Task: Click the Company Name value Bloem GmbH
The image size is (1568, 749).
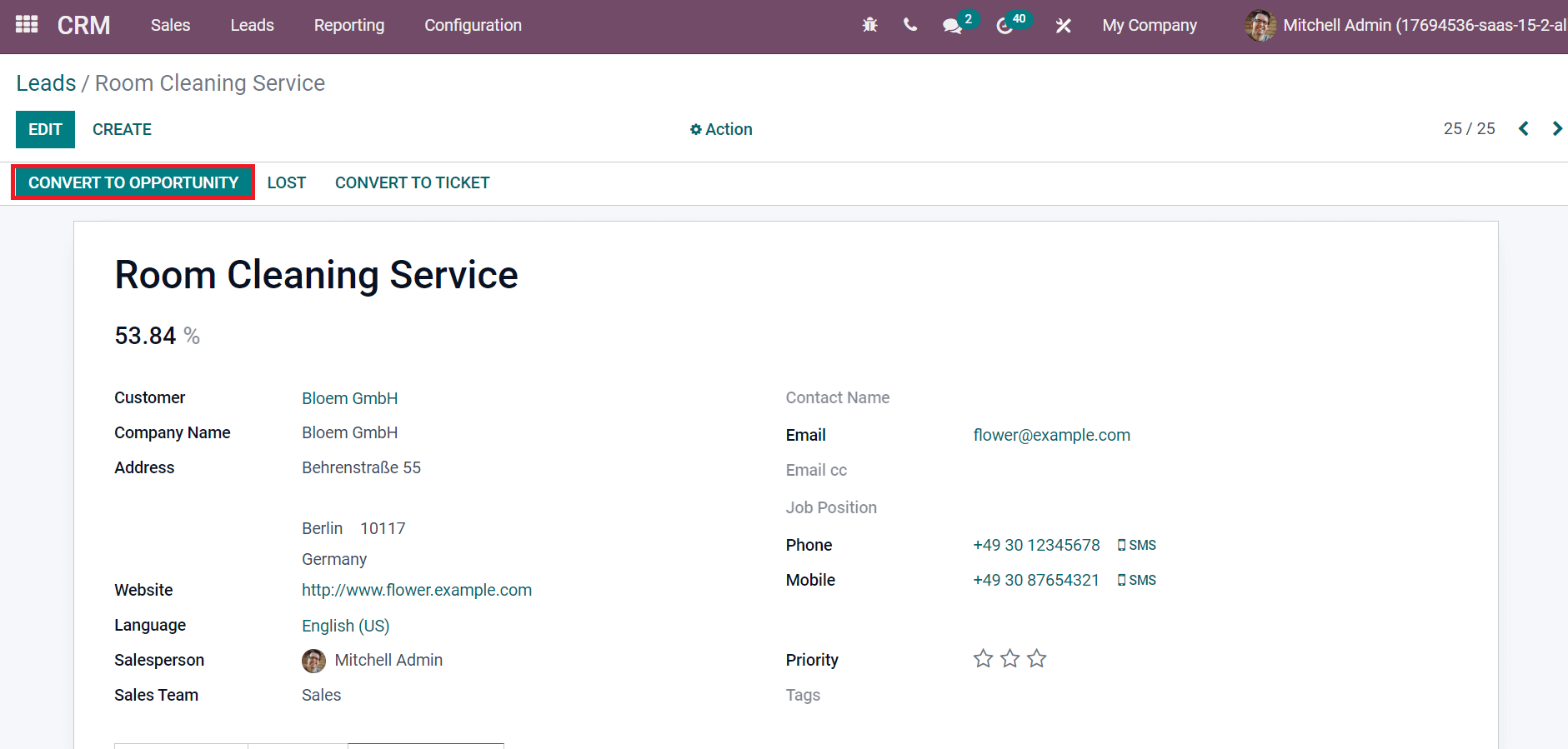Action: click(x=349, y=432)
